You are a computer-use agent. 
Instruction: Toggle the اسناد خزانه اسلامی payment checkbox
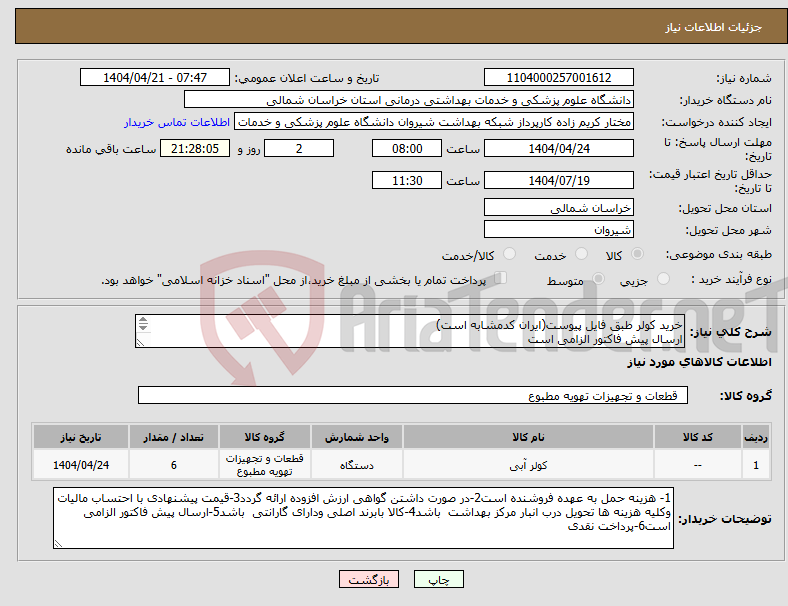coord(501,277)
